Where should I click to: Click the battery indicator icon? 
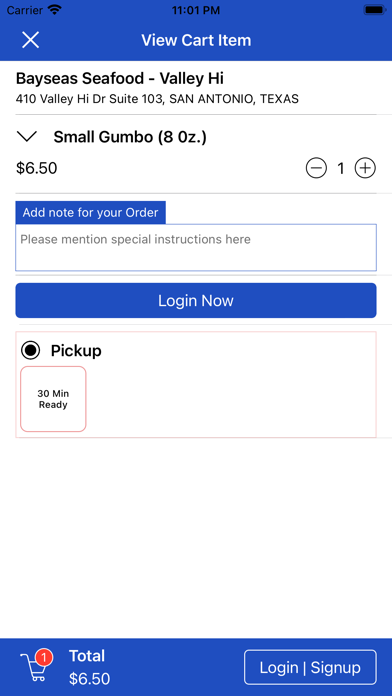[375, 9]
